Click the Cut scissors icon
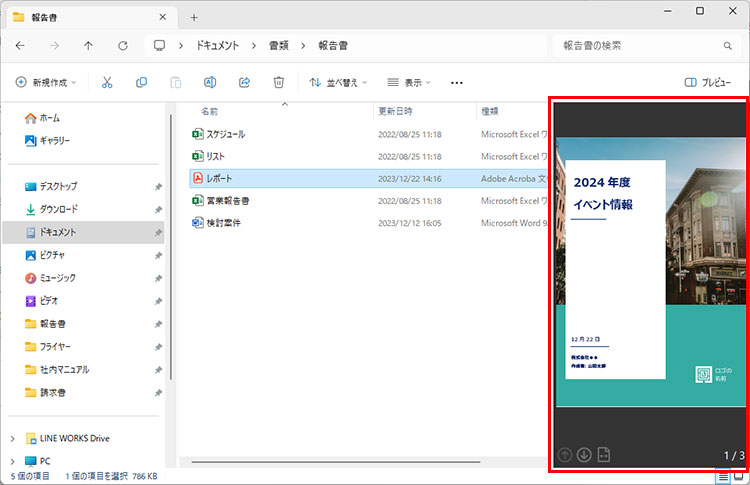The width and height of the screenshot is (750, 485). [107, 82]
